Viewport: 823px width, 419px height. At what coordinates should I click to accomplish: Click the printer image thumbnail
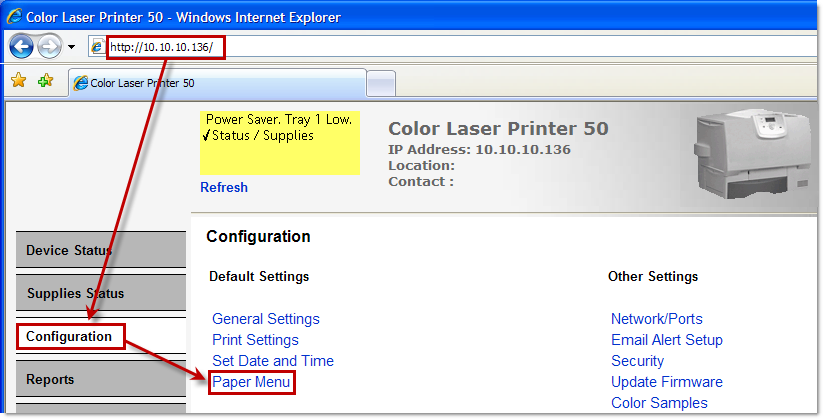[751, 154]
